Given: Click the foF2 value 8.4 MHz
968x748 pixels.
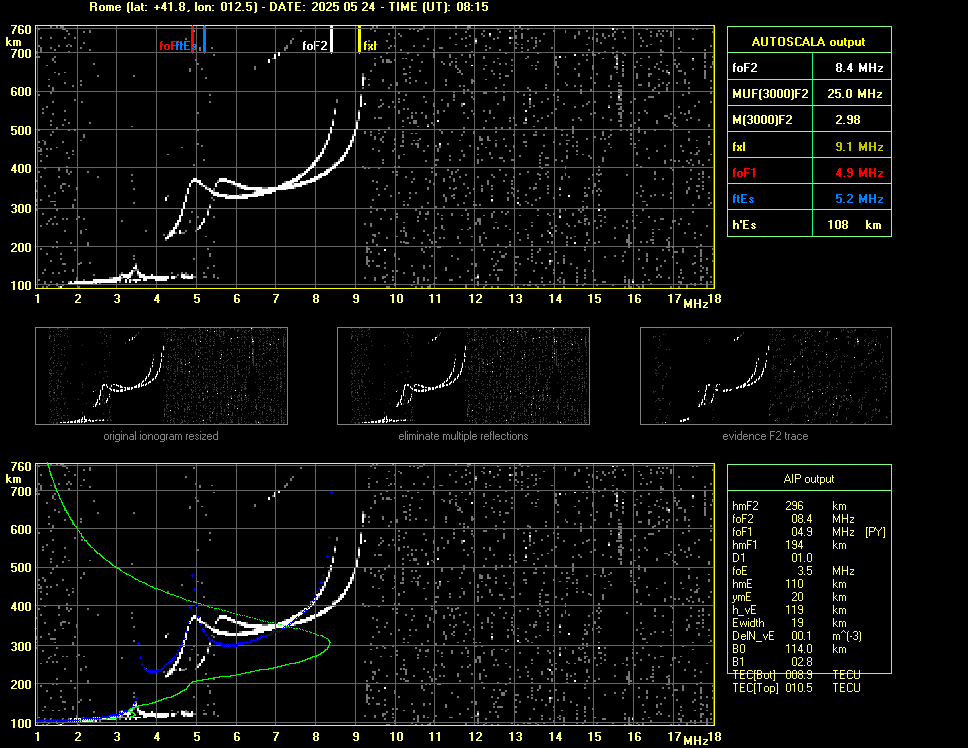Looking at the screenshot, I should tap(859, 68).
